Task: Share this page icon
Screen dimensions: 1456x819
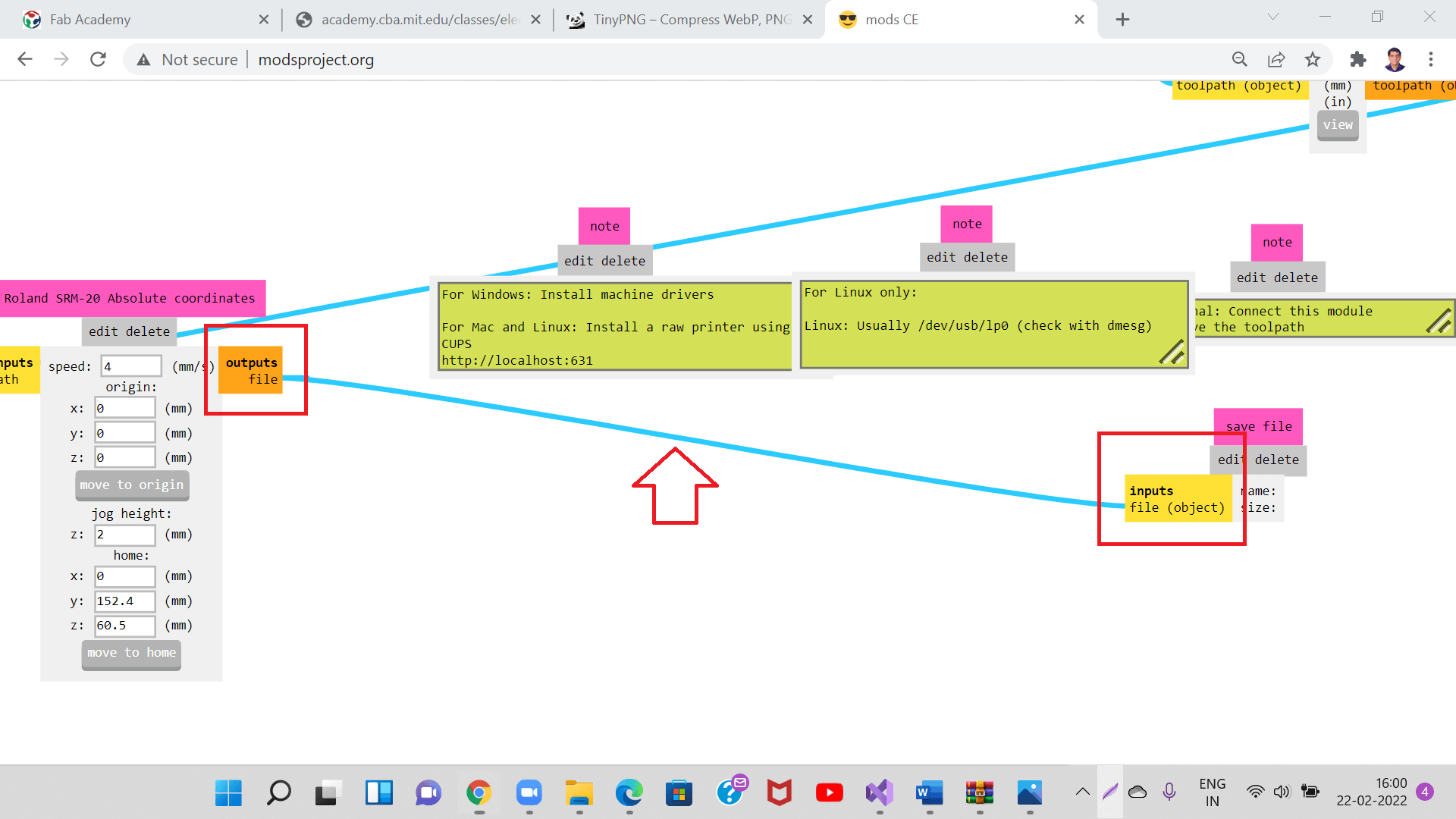Action: (1276, 59)
